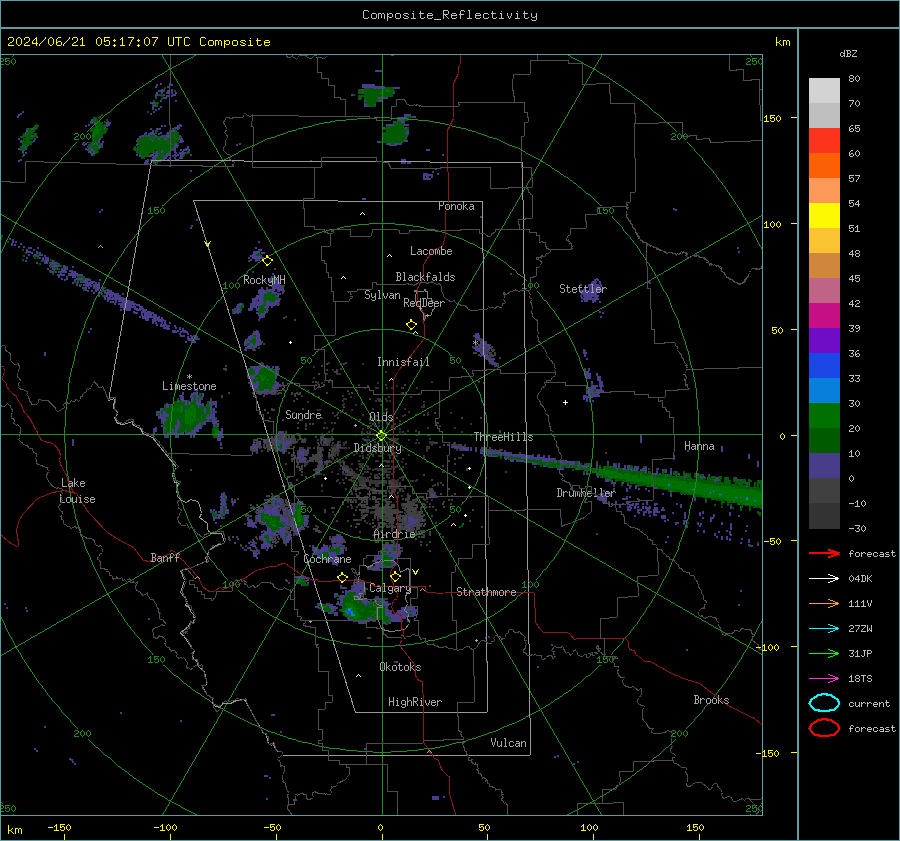
Task: Click the Composite_Reflectivity title
Action: pos(450,15)
